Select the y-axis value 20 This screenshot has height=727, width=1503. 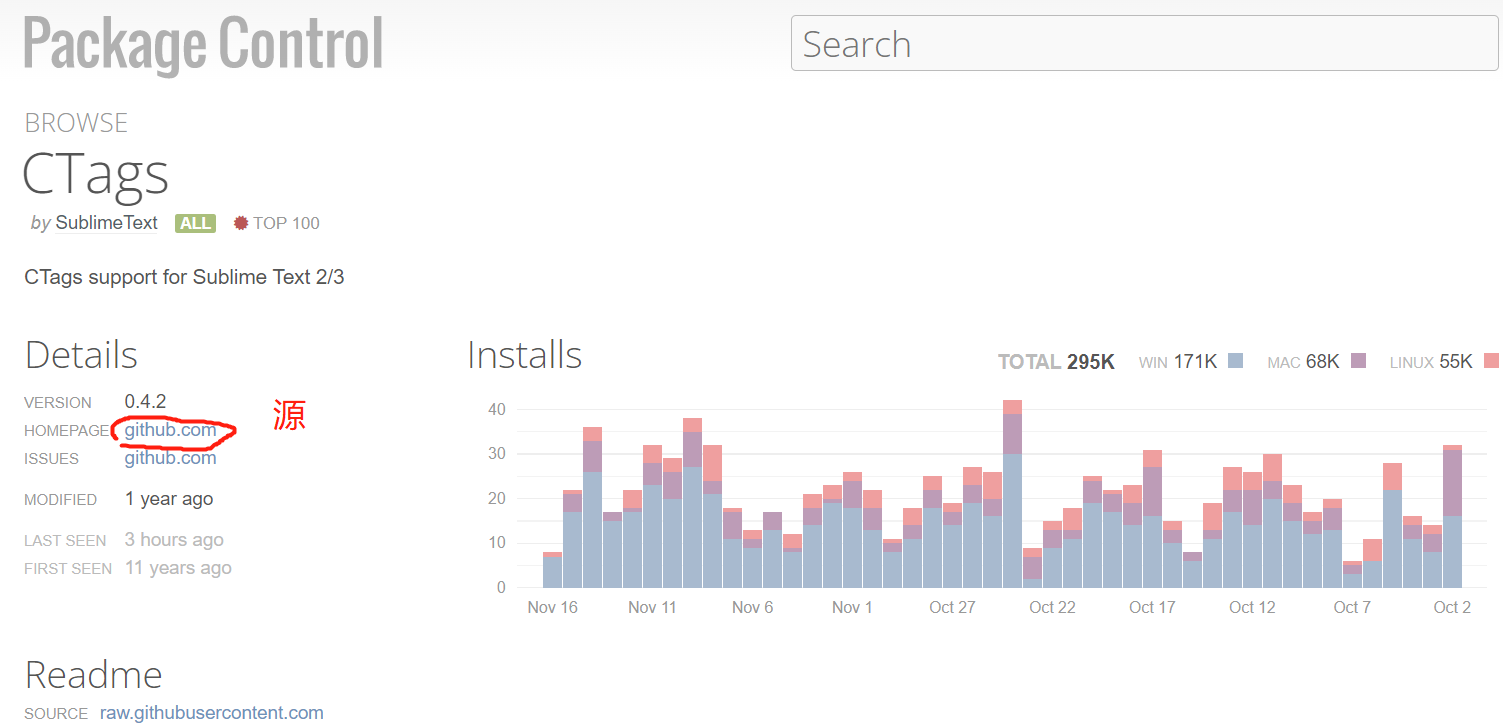point(497,498)
